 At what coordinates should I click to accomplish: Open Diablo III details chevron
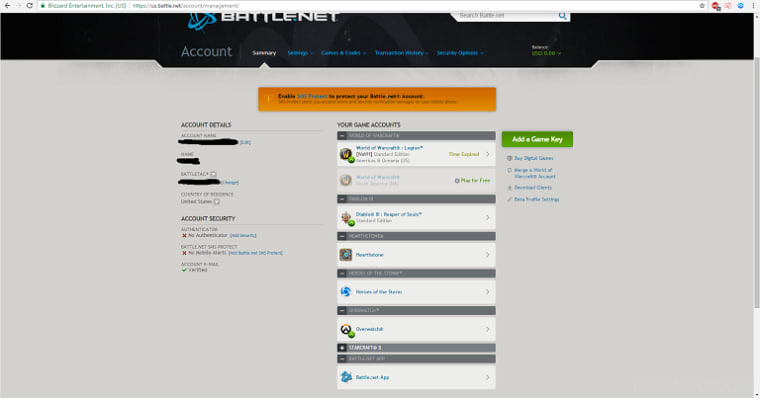(x=488, y=218)
